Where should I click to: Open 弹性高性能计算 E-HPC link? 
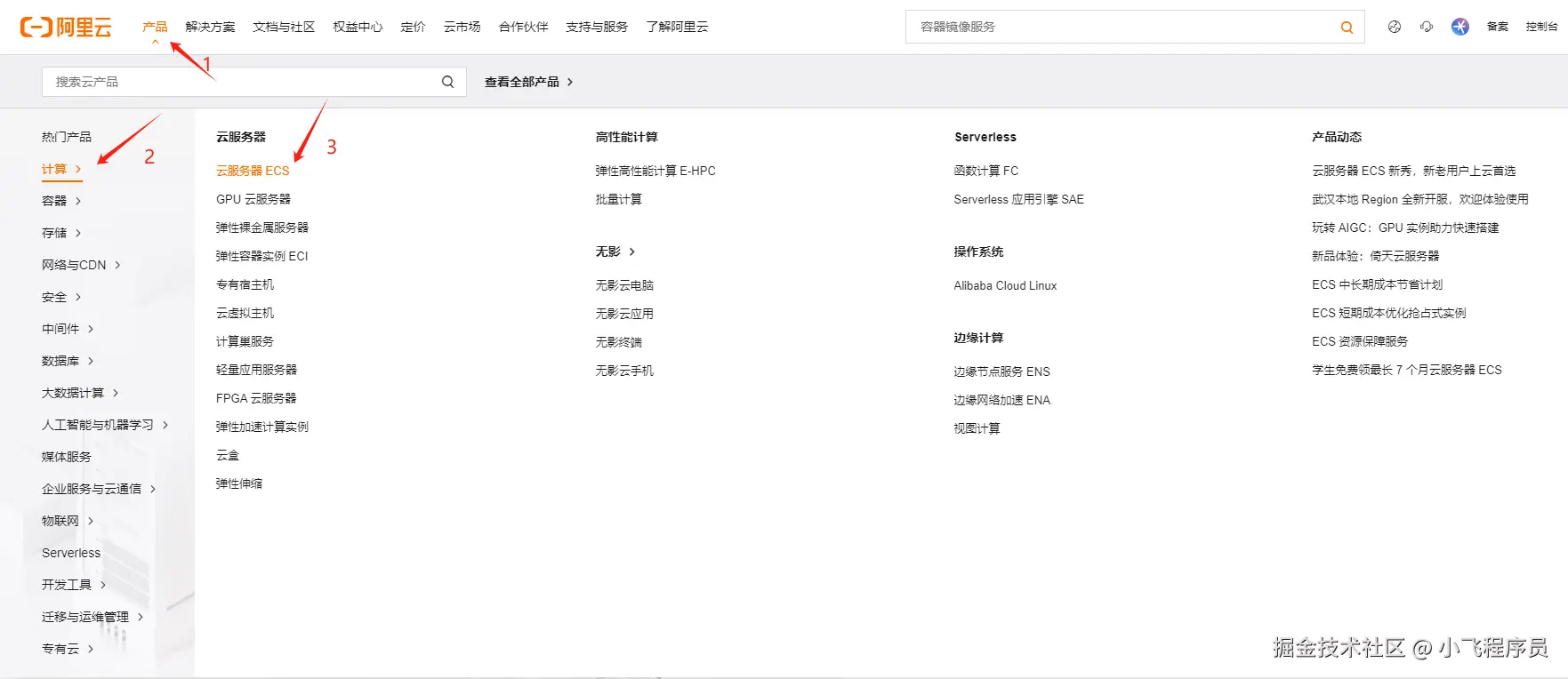click(x=655, y=171)
